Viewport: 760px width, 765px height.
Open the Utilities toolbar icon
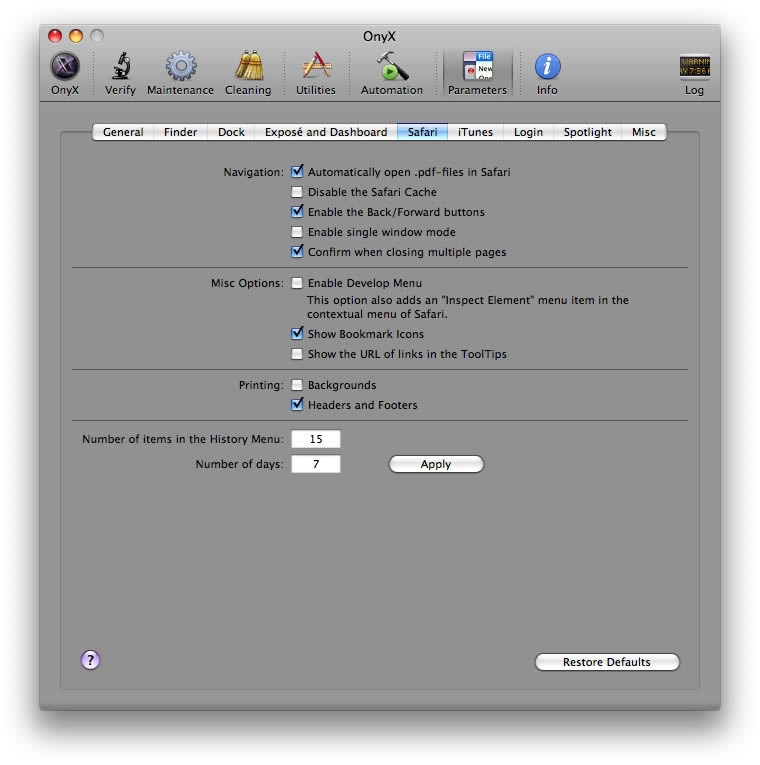317,65
